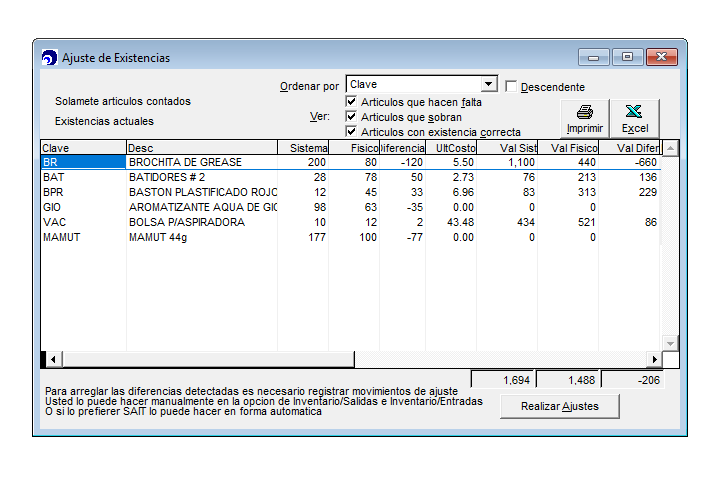Click the MAMUT 44g description
Image resolution: width=717 pixels, height=485 pixels.
(x=158, y=237)
